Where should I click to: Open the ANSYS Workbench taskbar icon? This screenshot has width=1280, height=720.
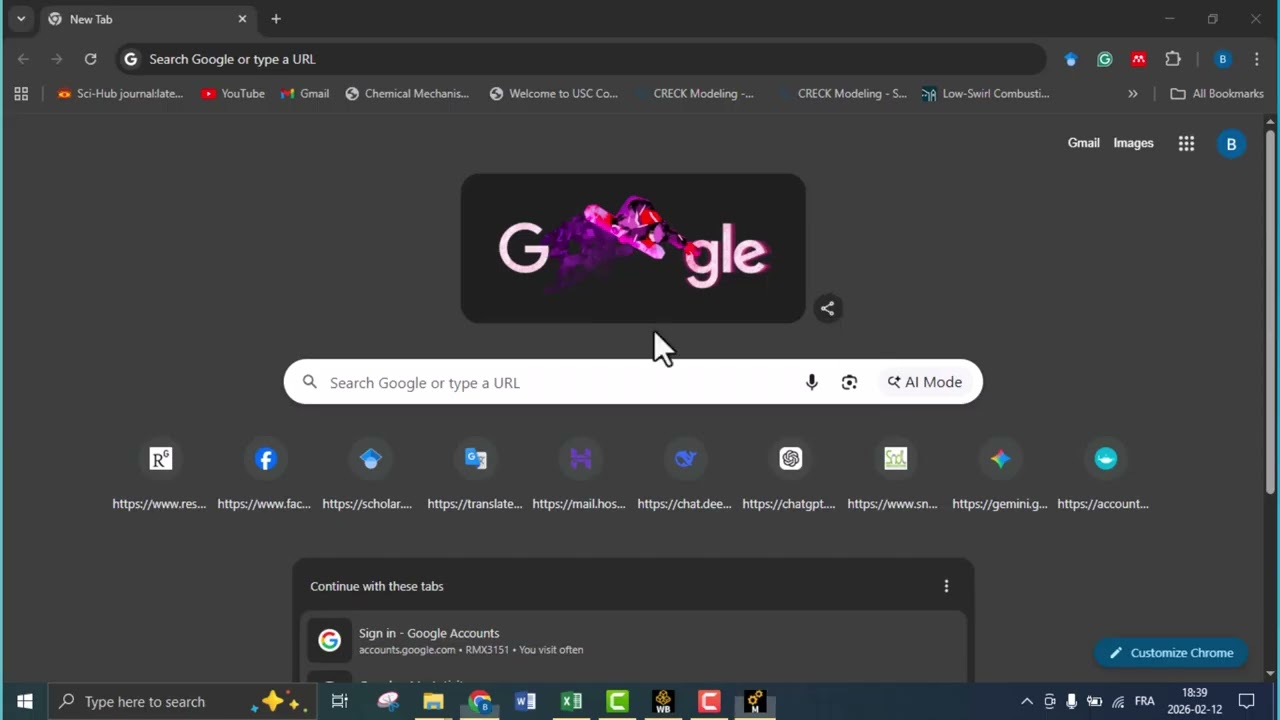coord(663,701)
